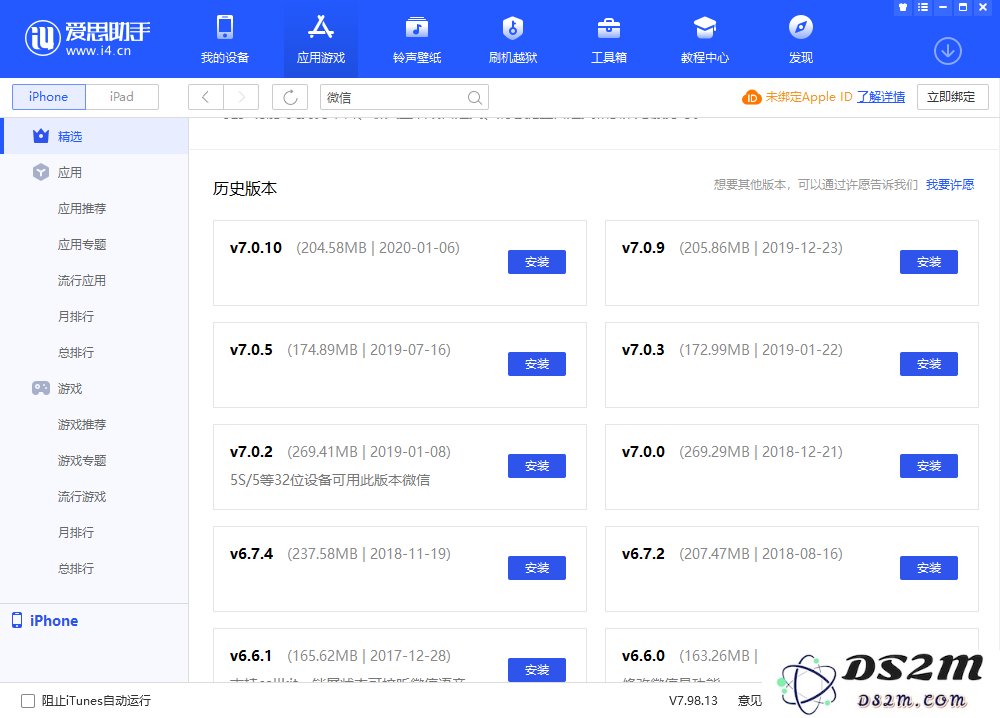Click the 5S/5等32位设备可用此版本微信 note
1000x718 pixels.
(x=330, y=480)
